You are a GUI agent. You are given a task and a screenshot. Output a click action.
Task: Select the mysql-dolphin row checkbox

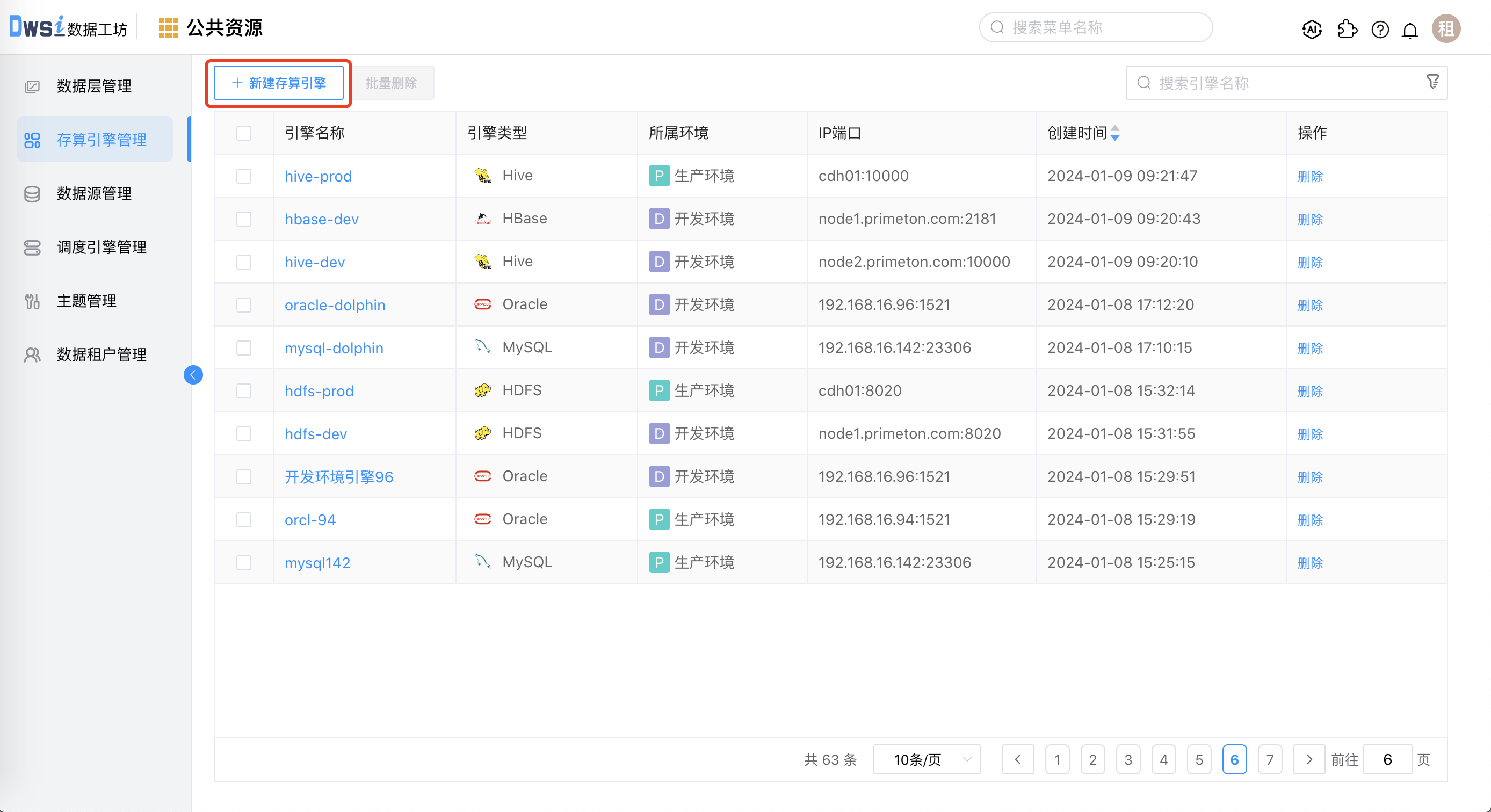tap(244, 348)
